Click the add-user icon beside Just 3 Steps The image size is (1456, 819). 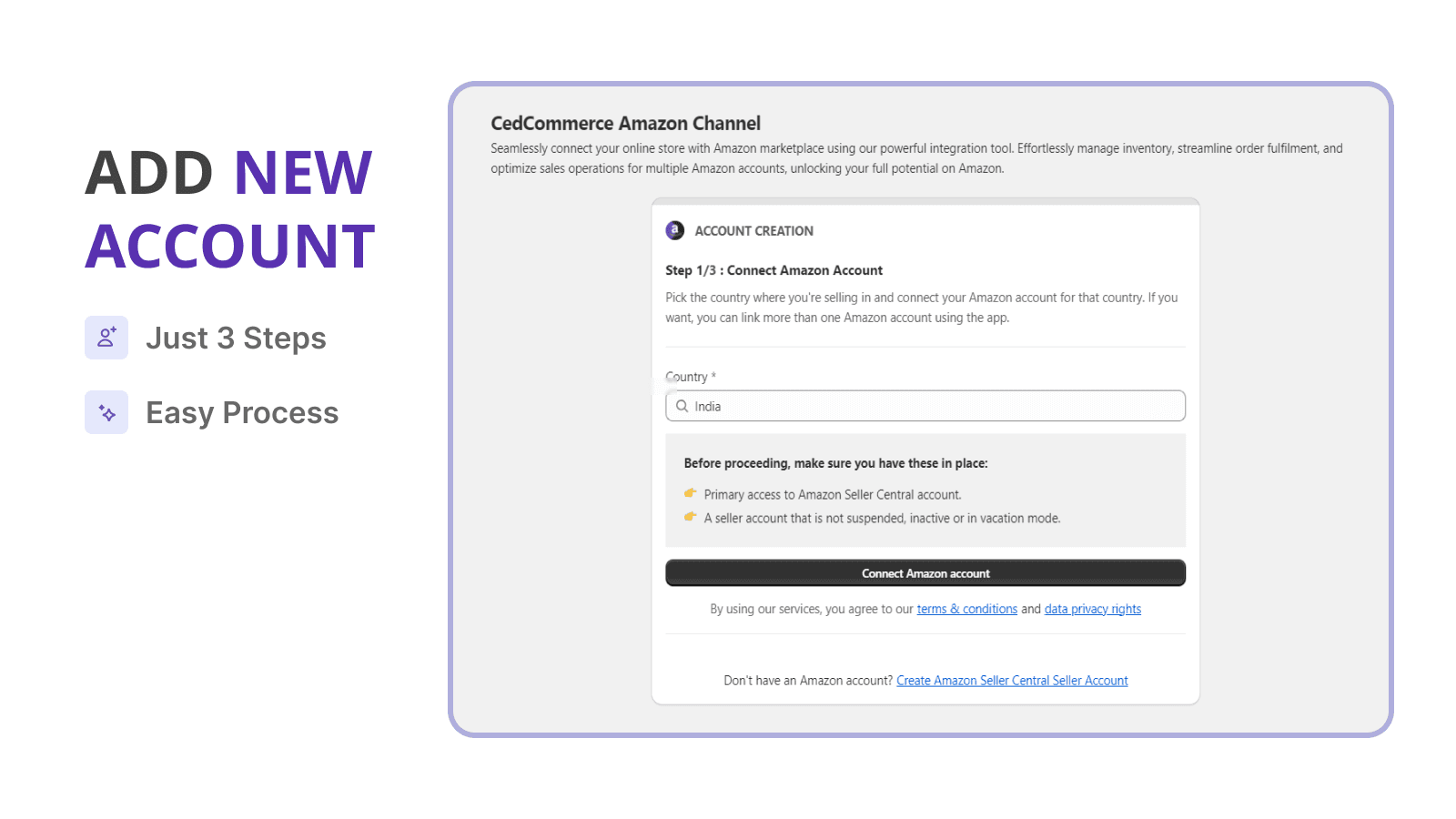point(106,338)
